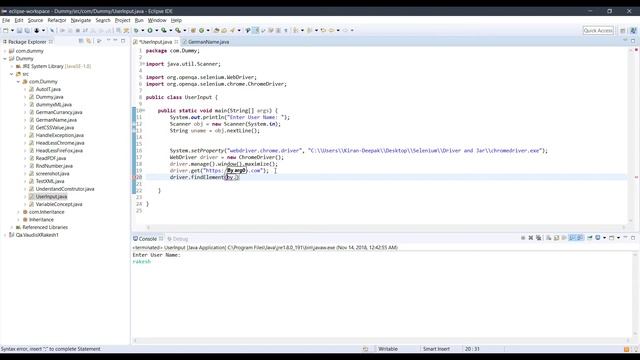
Task: Toggle Show Console on Standard Error
Action: point(580,238)
